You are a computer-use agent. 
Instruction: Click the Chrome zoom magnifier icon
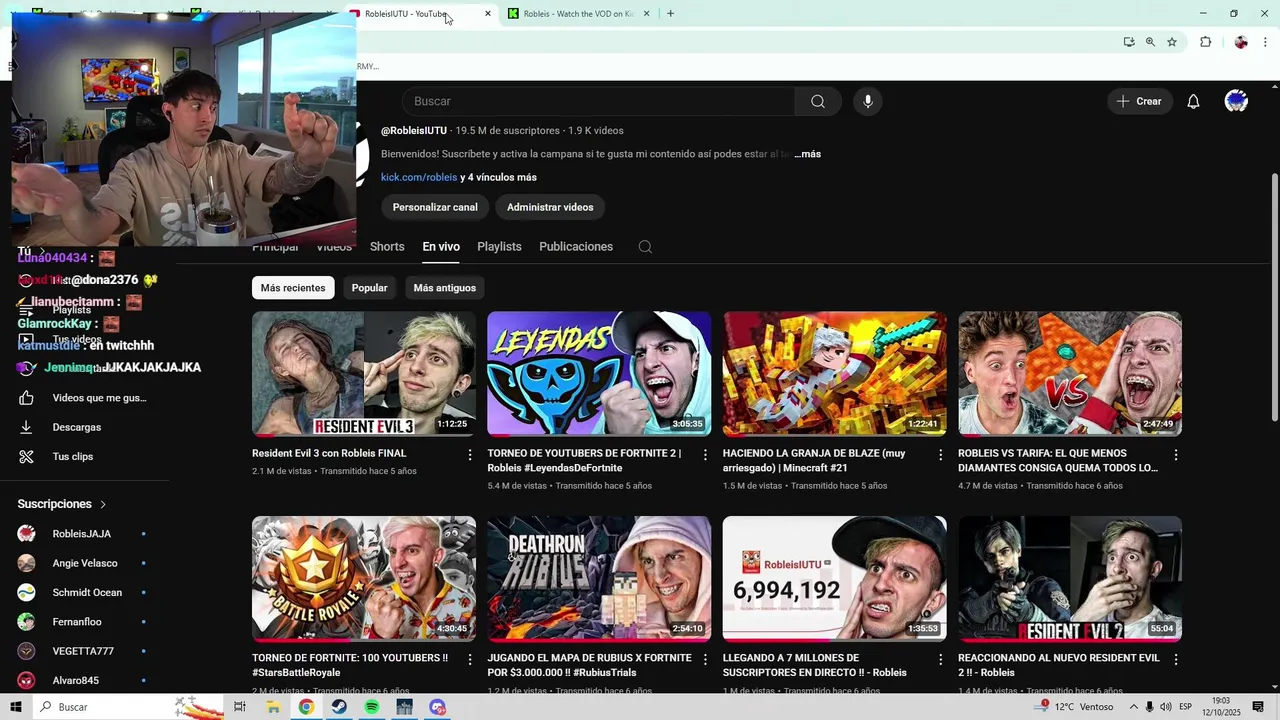pyautogui.click(x=1150, y=42)
